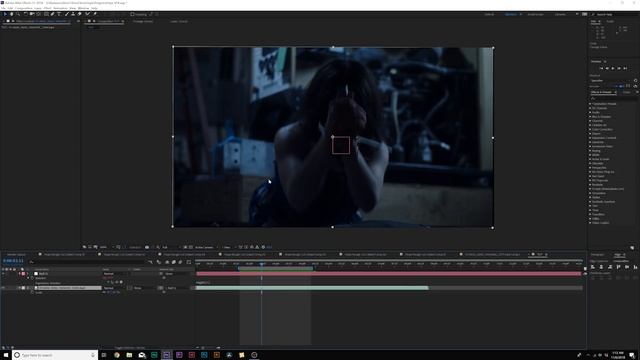Image resolution: width=640 pixels, height=360 pixels.
Task: Expand the Expression Controls category
Action: pyautogui.click(x=590, y=138)
